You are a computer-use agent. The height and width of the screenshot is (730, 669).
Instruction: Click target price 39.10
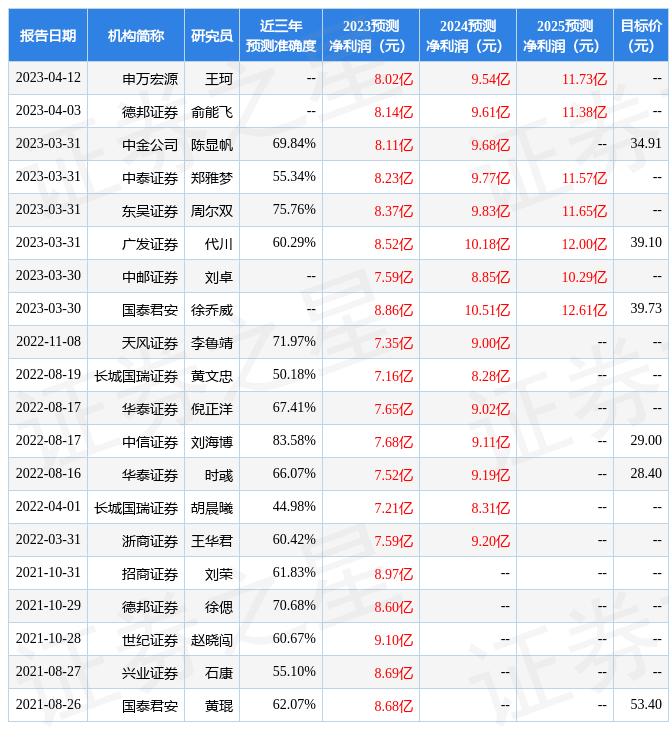[646, 243]
